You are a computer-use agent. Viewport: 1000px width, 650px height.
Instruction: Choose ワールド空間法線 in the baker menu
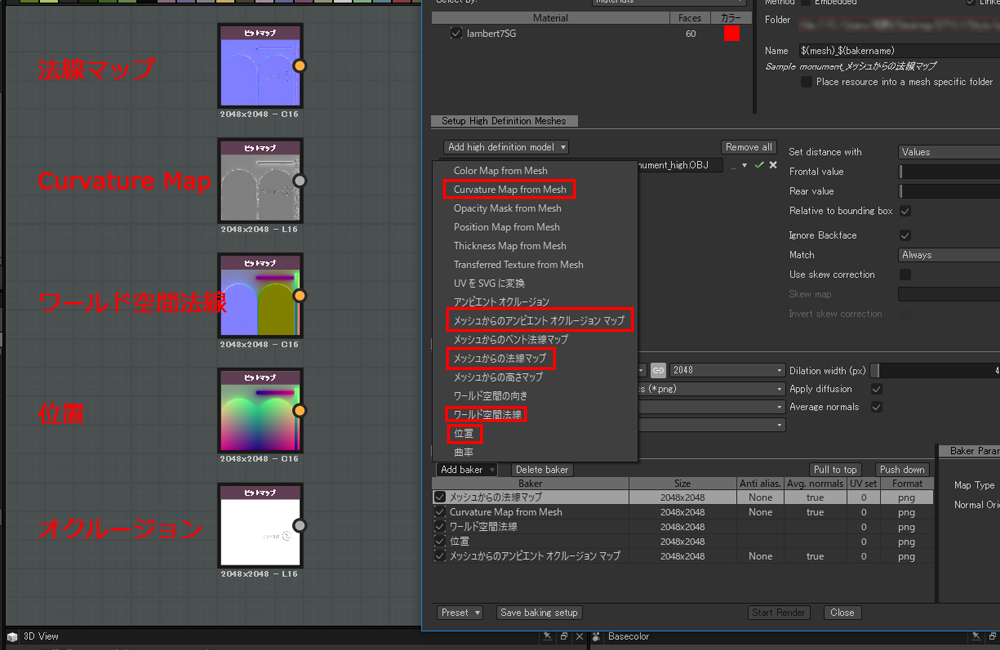click(487, 415)
